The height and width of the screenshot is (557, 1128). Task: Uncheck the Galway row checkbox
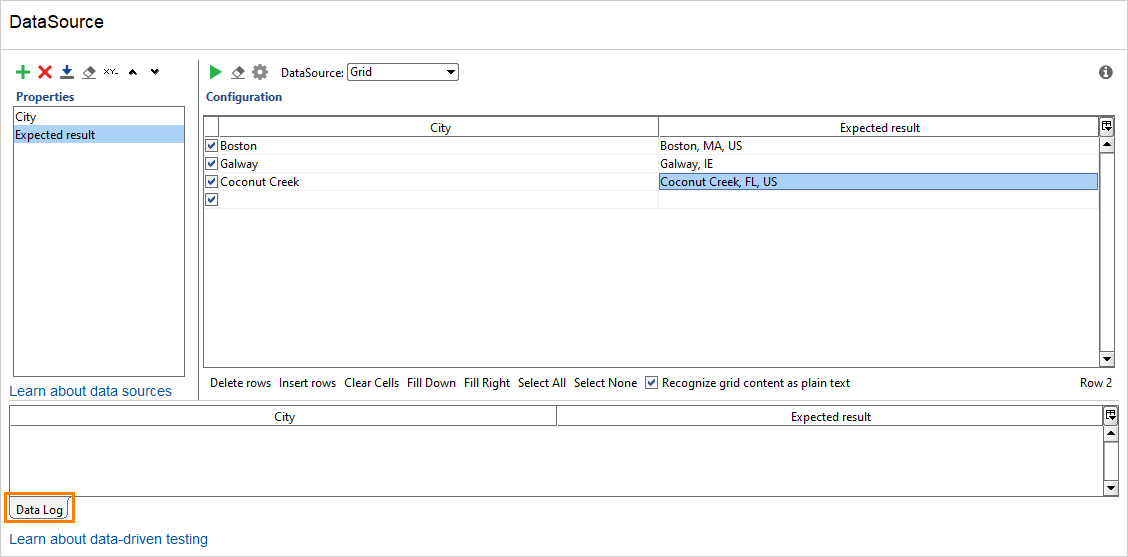(211, 164)
